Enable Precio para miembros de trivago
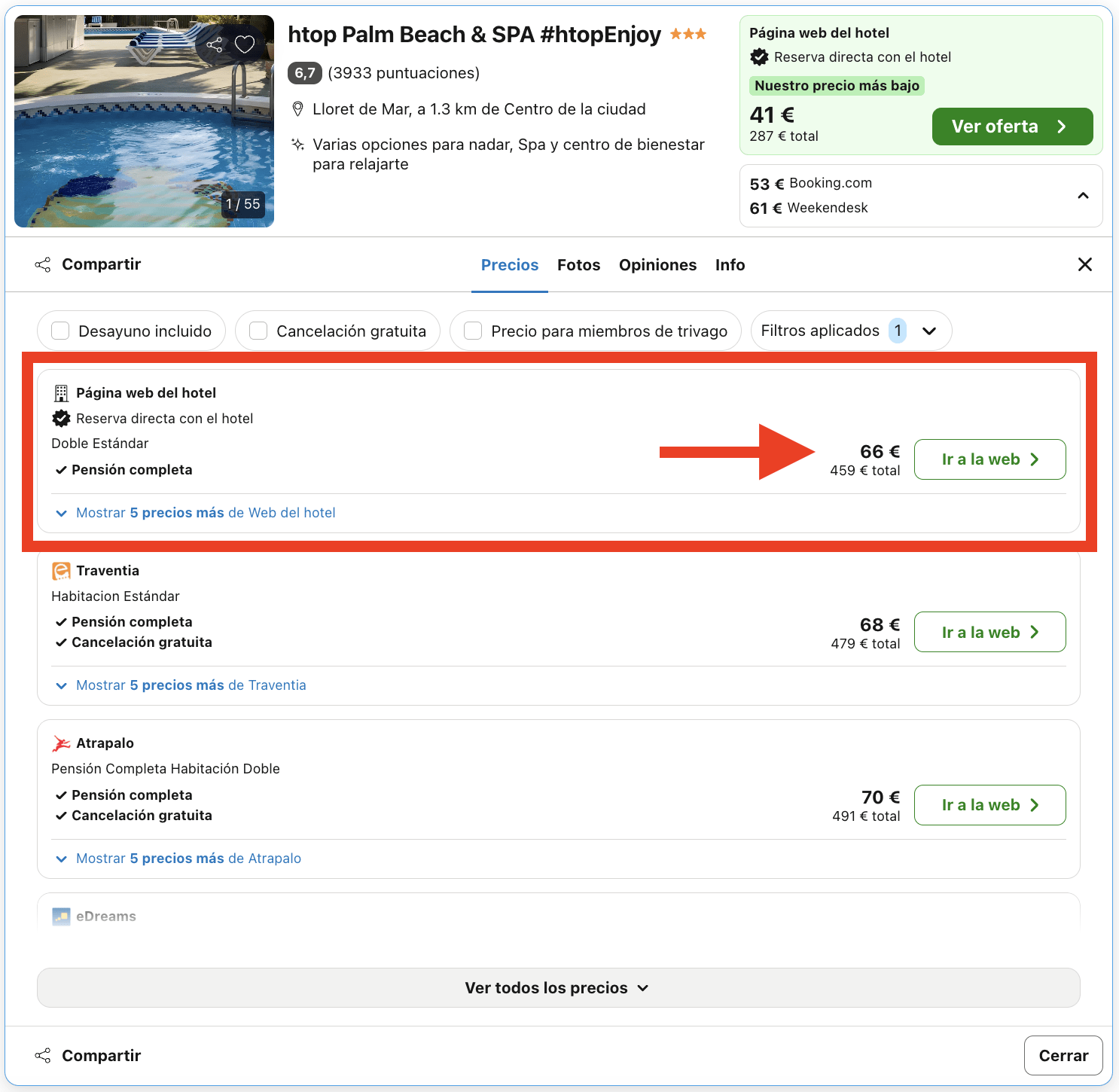The height and width of the screenshot is (1092, 1119). (x=473, y=330)
